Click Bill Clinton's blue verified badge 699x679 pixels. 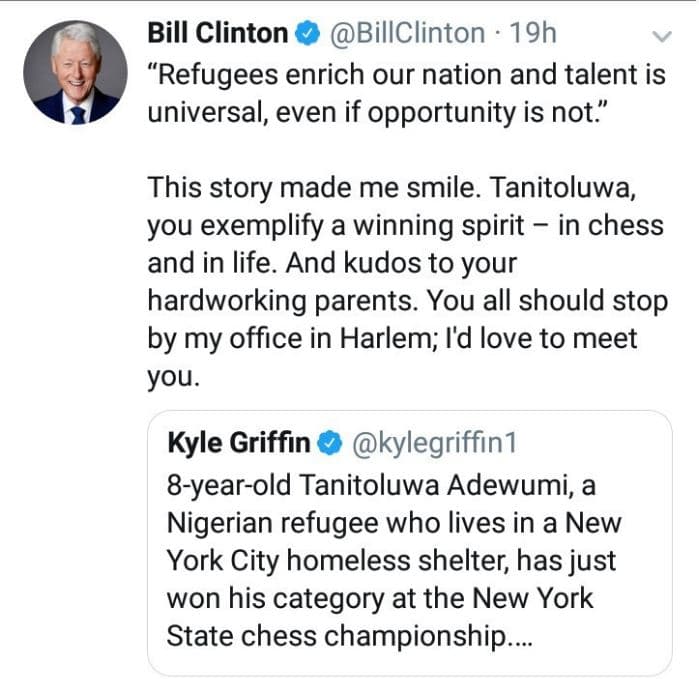pyautogui.click(x=308, y=34)
